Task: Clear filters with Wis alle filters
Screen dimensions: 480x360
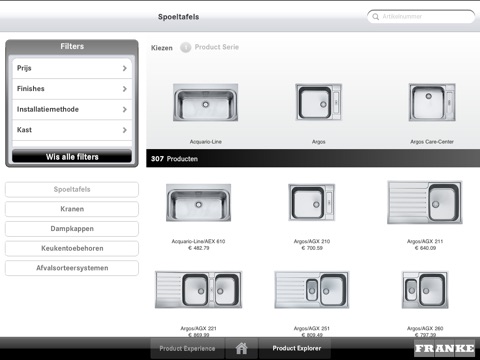Action: 72,157
